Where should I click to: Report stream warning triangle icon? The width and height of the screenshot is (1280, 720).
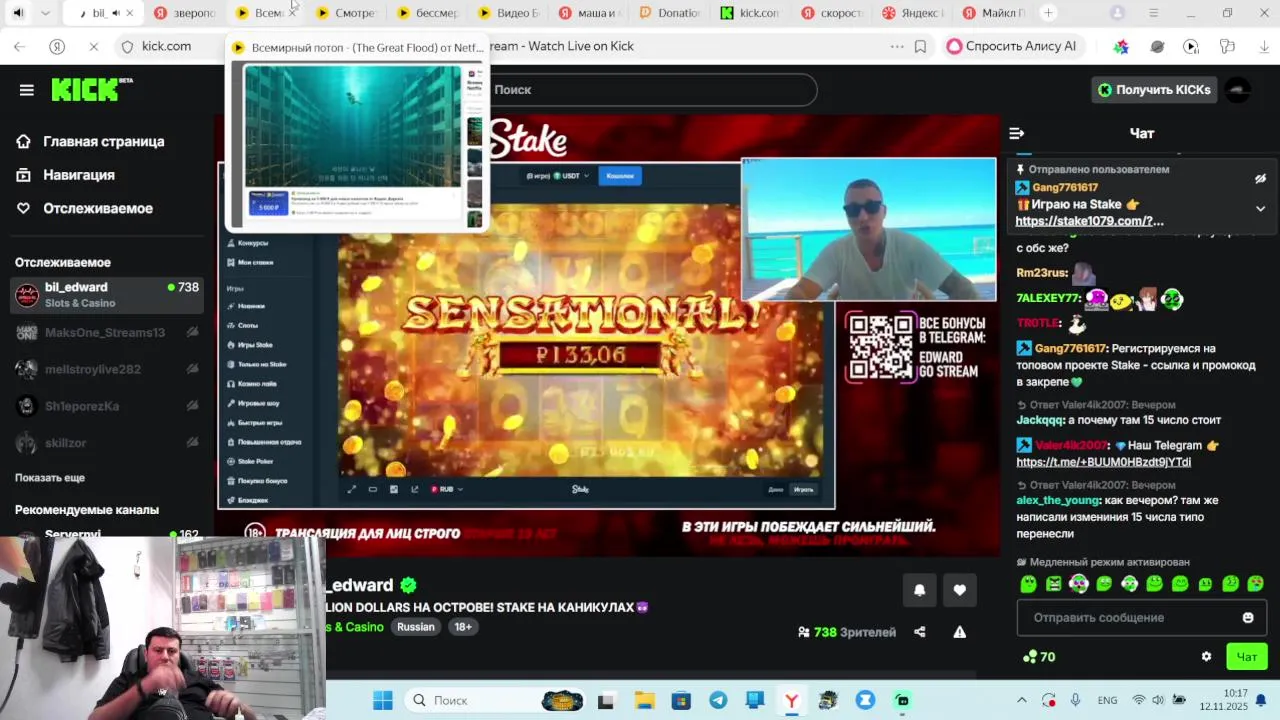960,632
